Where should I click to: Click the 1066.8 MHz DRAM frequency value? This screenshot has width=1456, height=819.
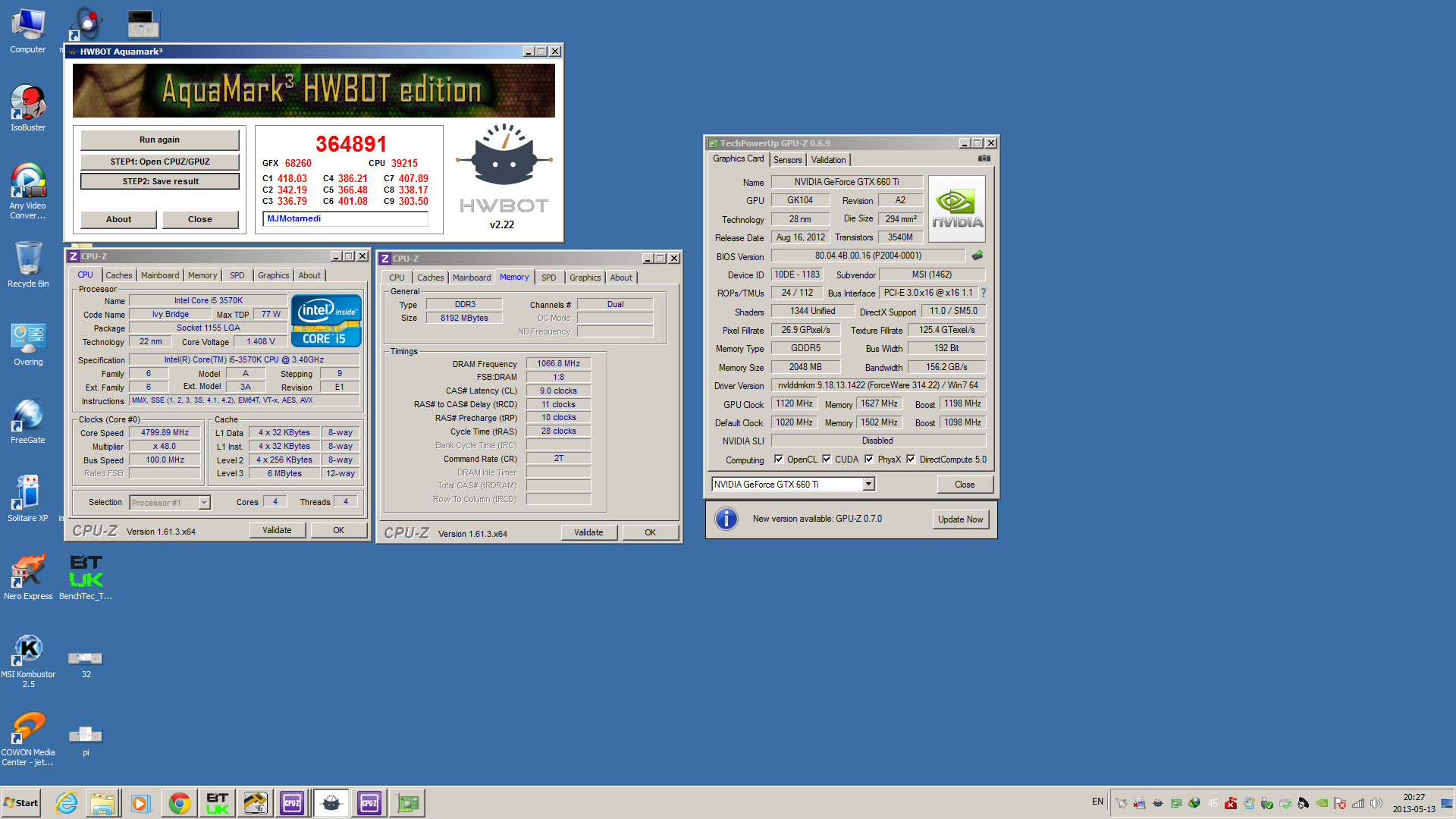558,364
